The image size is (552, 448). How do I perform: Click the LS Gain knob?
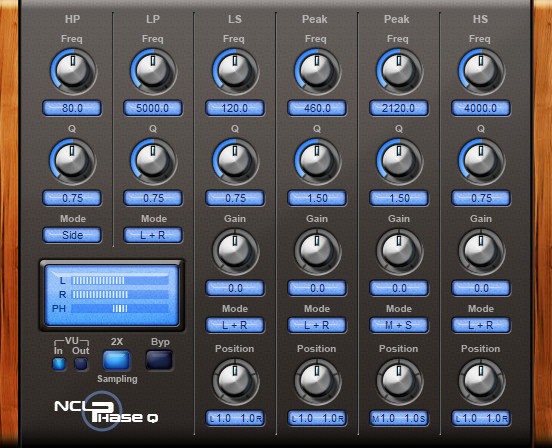[x=235, y=251]
